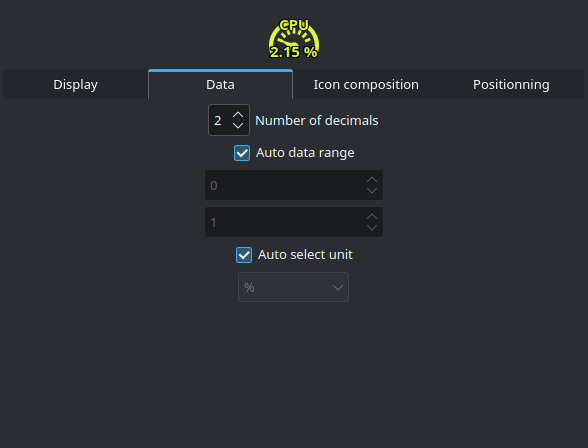
Task: Click the unit dropdown chevron arrow
Action: [x=338, y=288]
